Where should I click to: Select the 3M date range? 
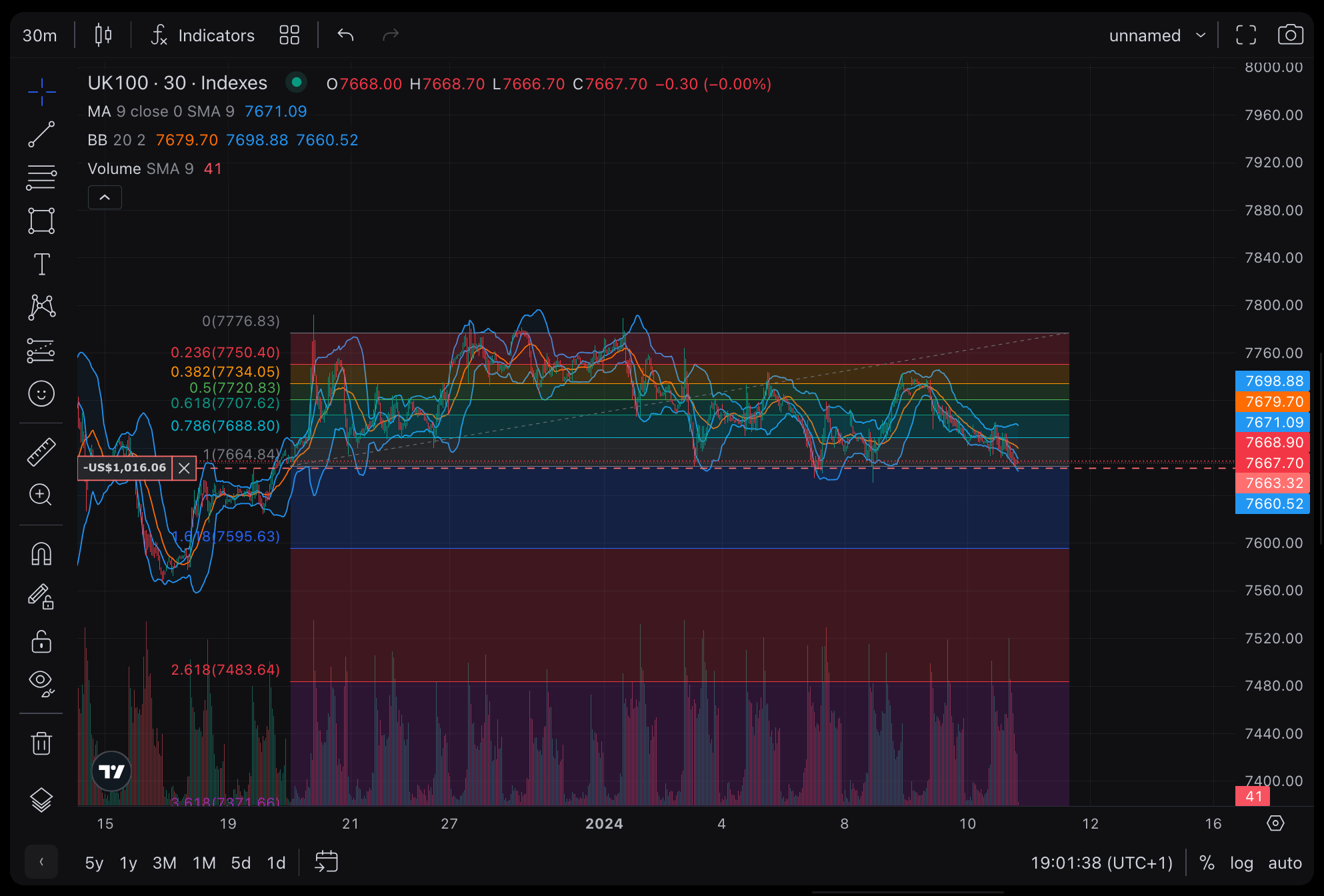click(165, 863)
